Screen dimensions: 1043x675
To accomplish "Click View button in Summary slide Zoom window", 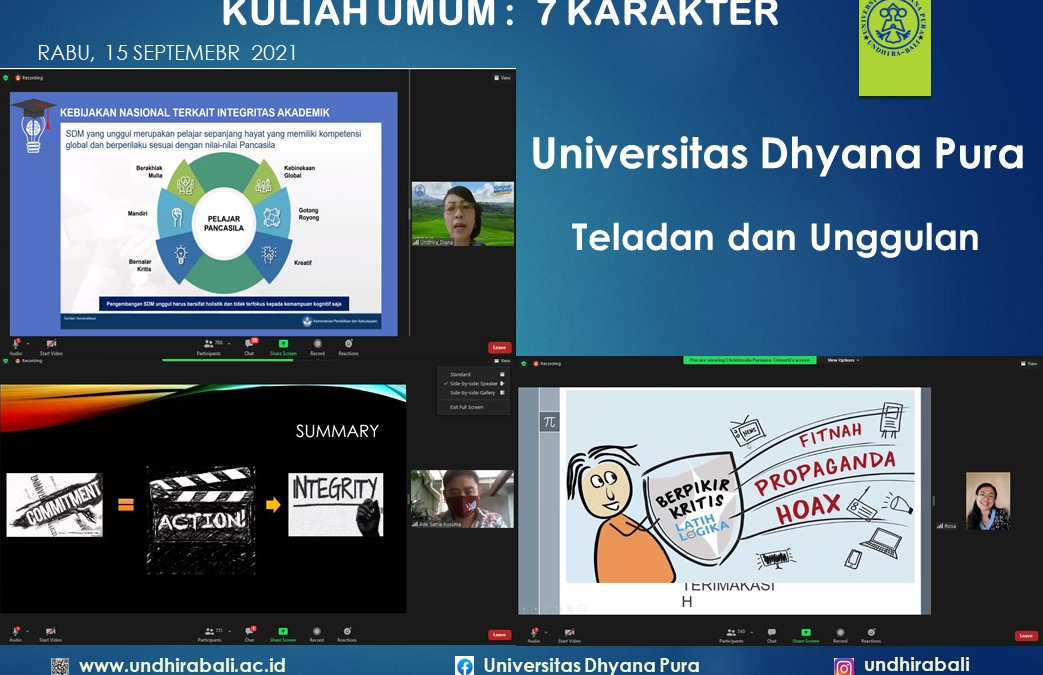I will click(503, 360).
